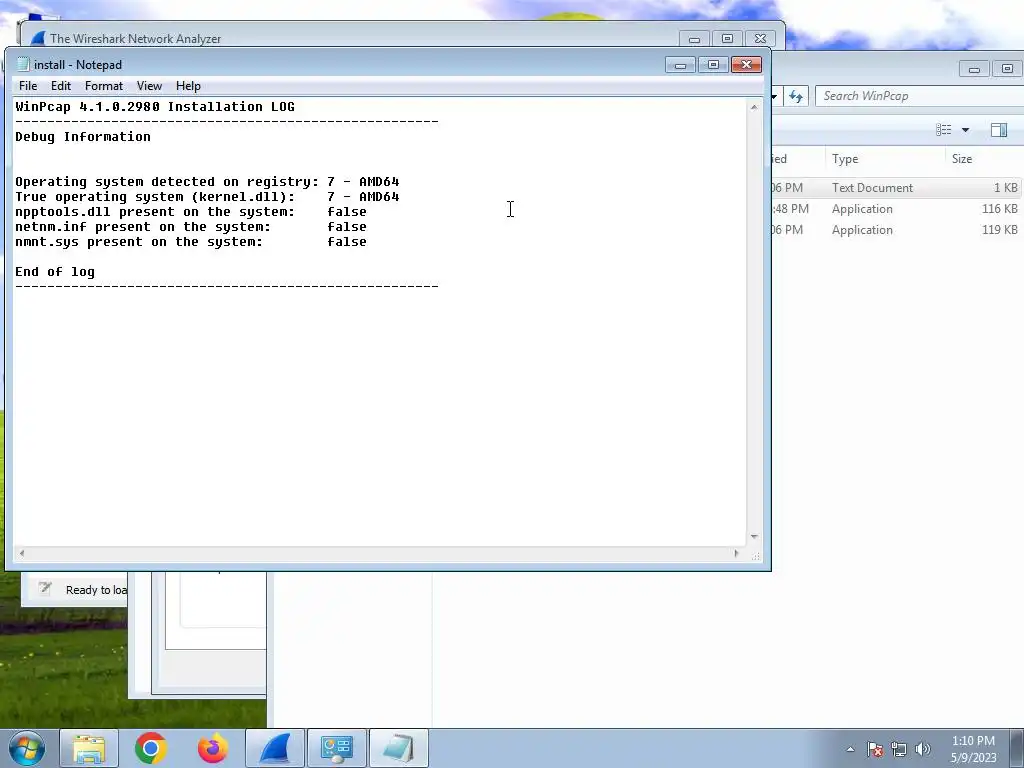Click the Explorer refresh arrows icon
This screenshot has width=1024, height=768.
[x=795, y=96]
